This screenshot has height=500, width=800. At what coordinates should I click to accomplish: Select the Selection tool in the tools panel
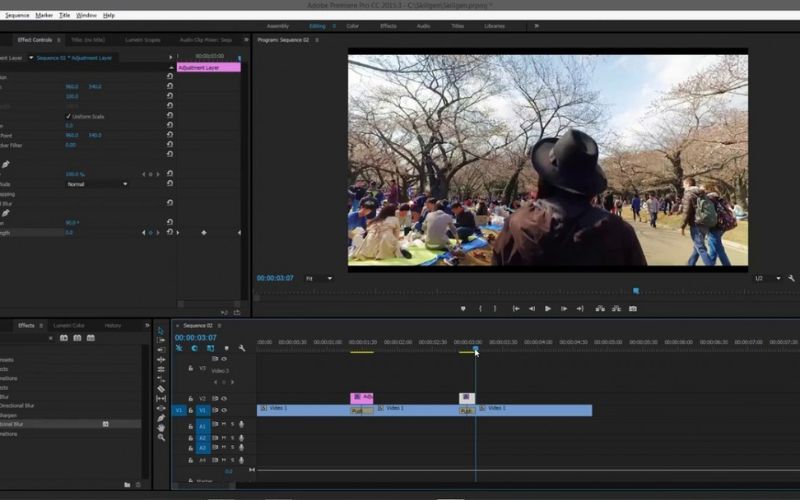point(161,331)
